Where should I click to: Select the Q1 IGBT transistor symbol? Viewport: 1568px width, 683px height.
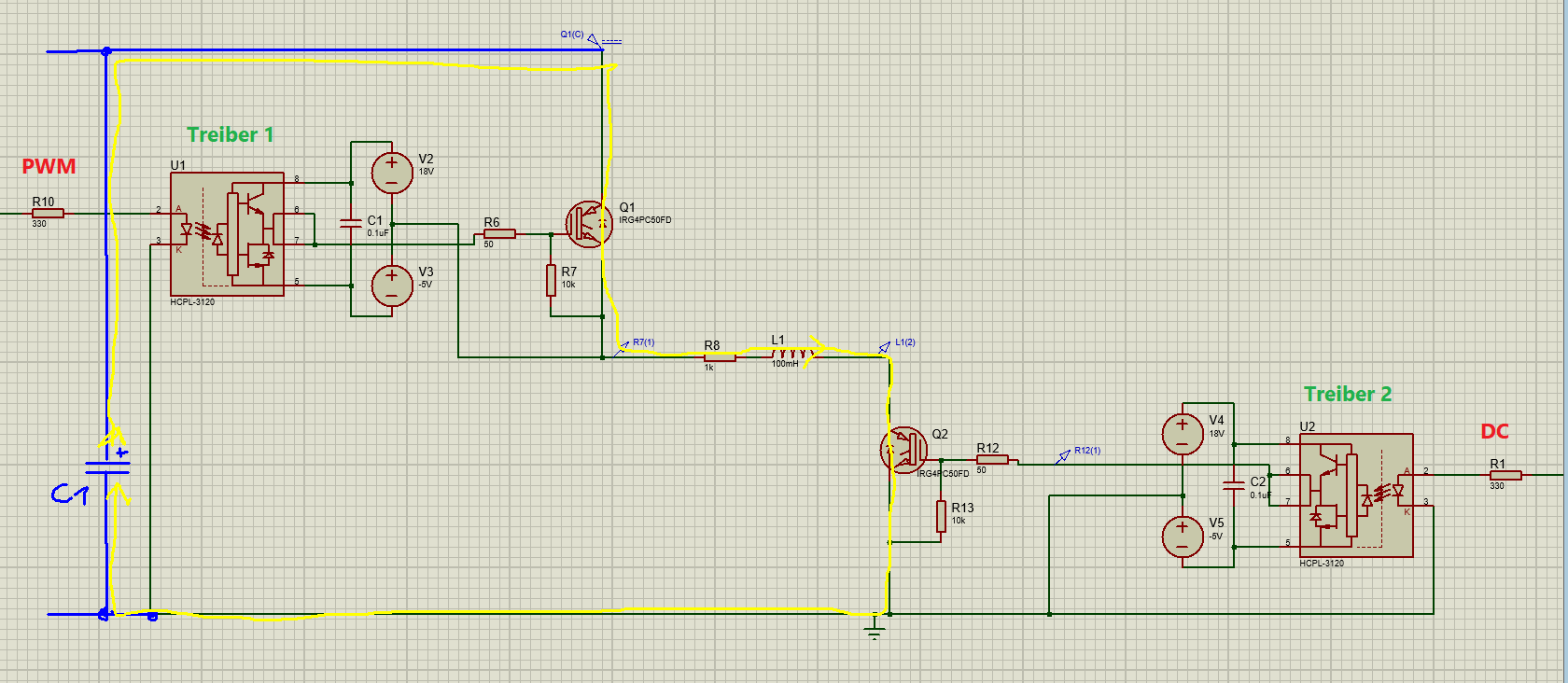(589, 224)
